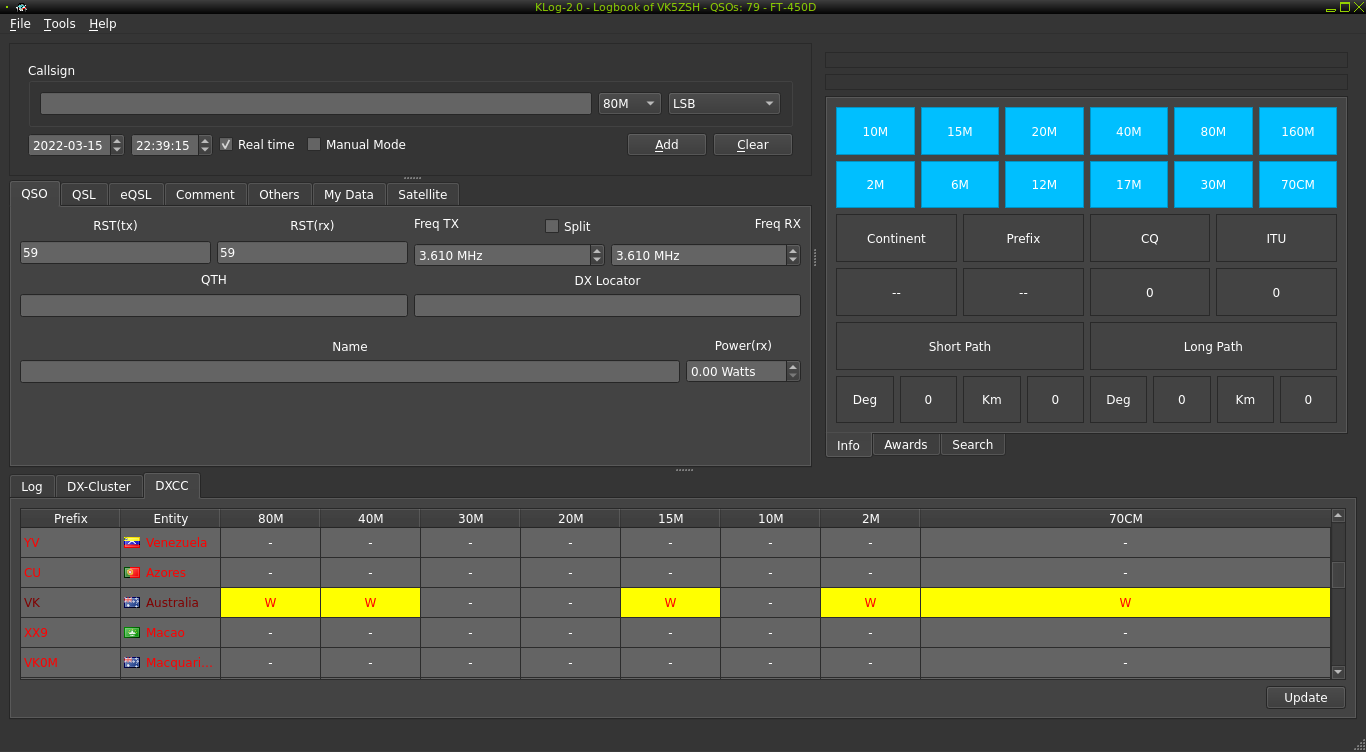Viewport: 1366px width, 752px height.
Task: Click the 160M band status box
Action: click(x=1298, y=131)
